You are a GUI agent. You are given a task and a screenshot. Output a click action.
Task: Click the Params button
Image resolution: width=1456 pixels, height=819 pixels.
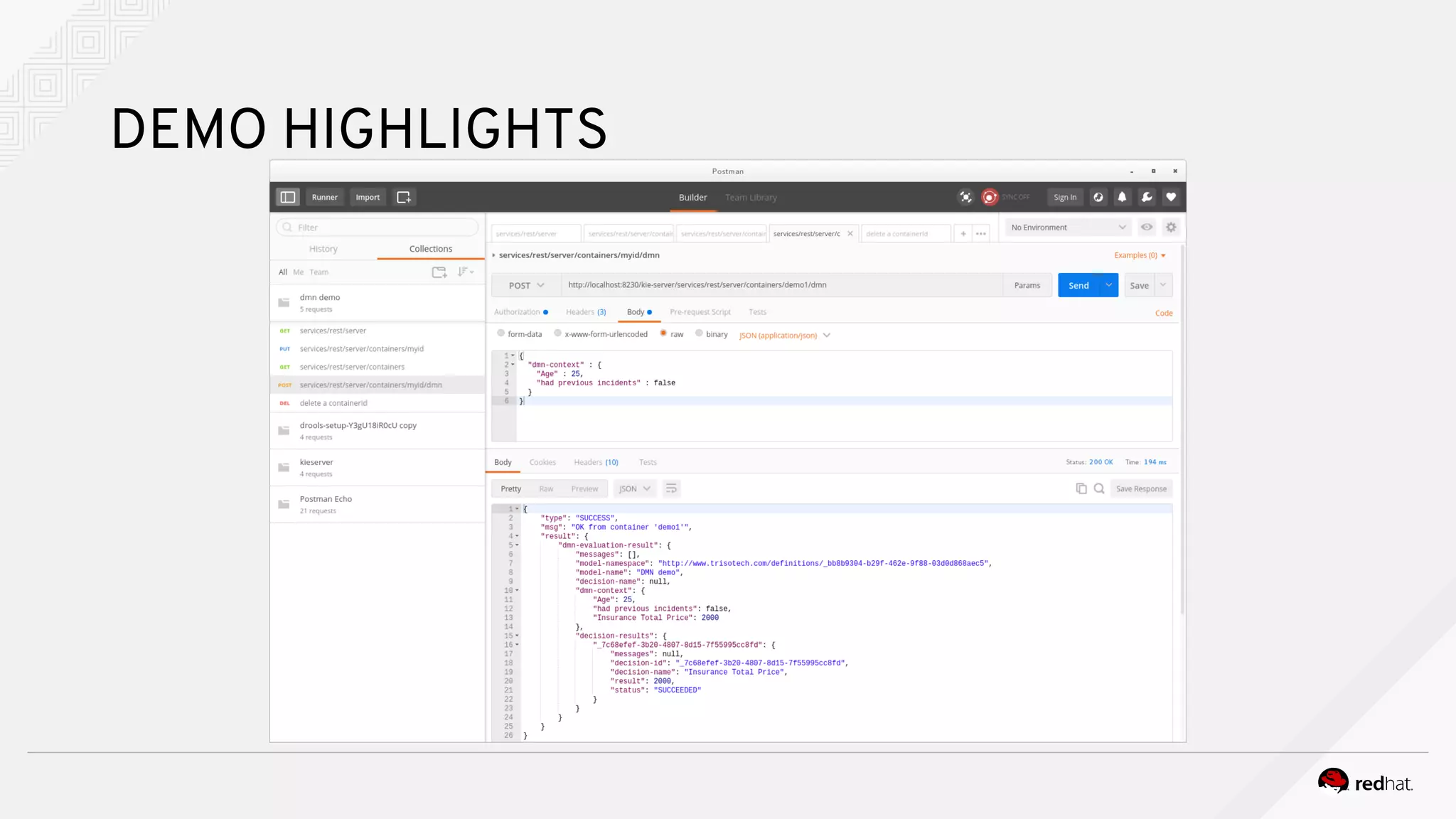(x=1027, y=285)
